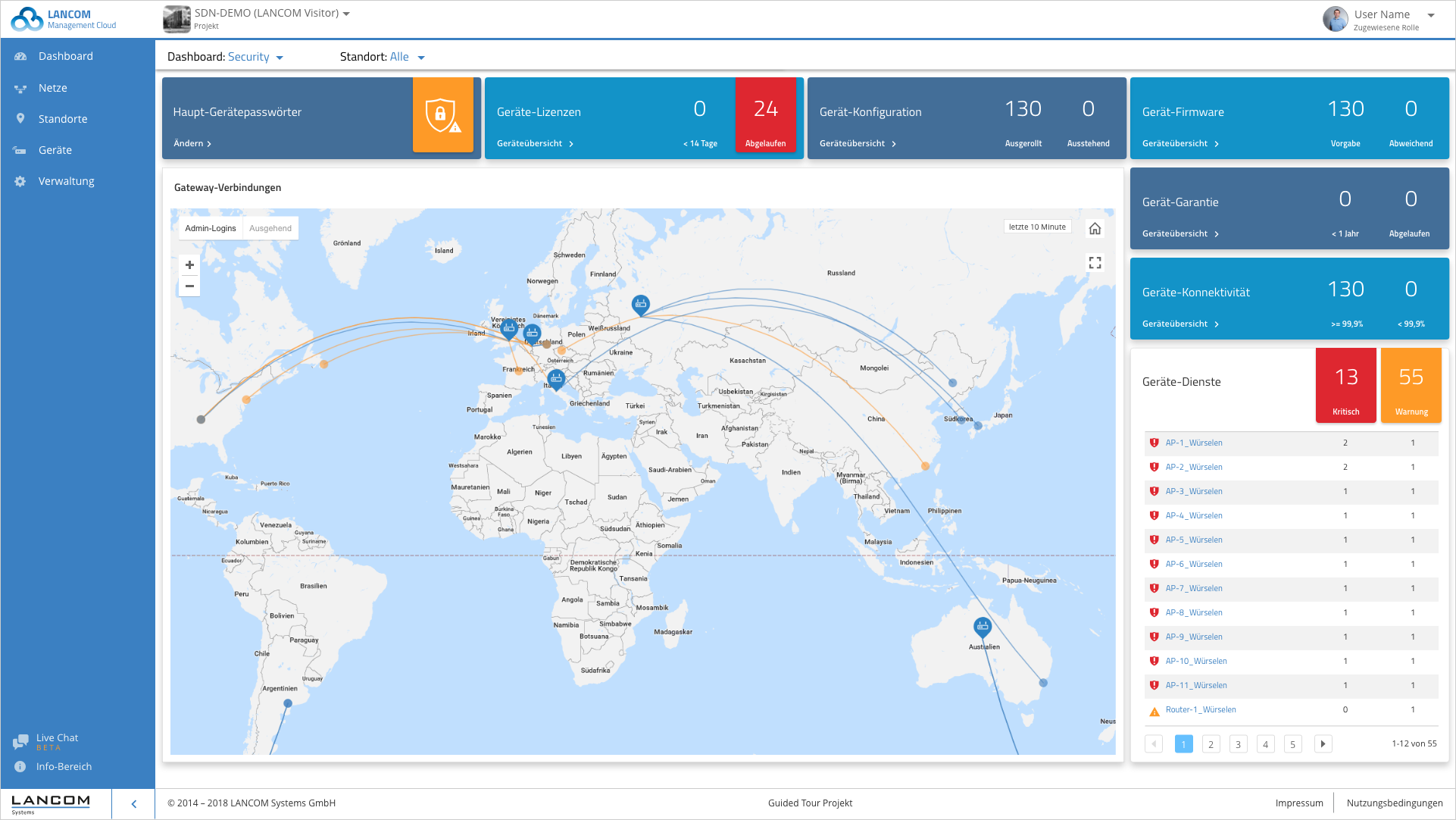Select the Admin-Logins map toggle
Viewport: 1456px width, 820px height.
click(x=211, y=228)
